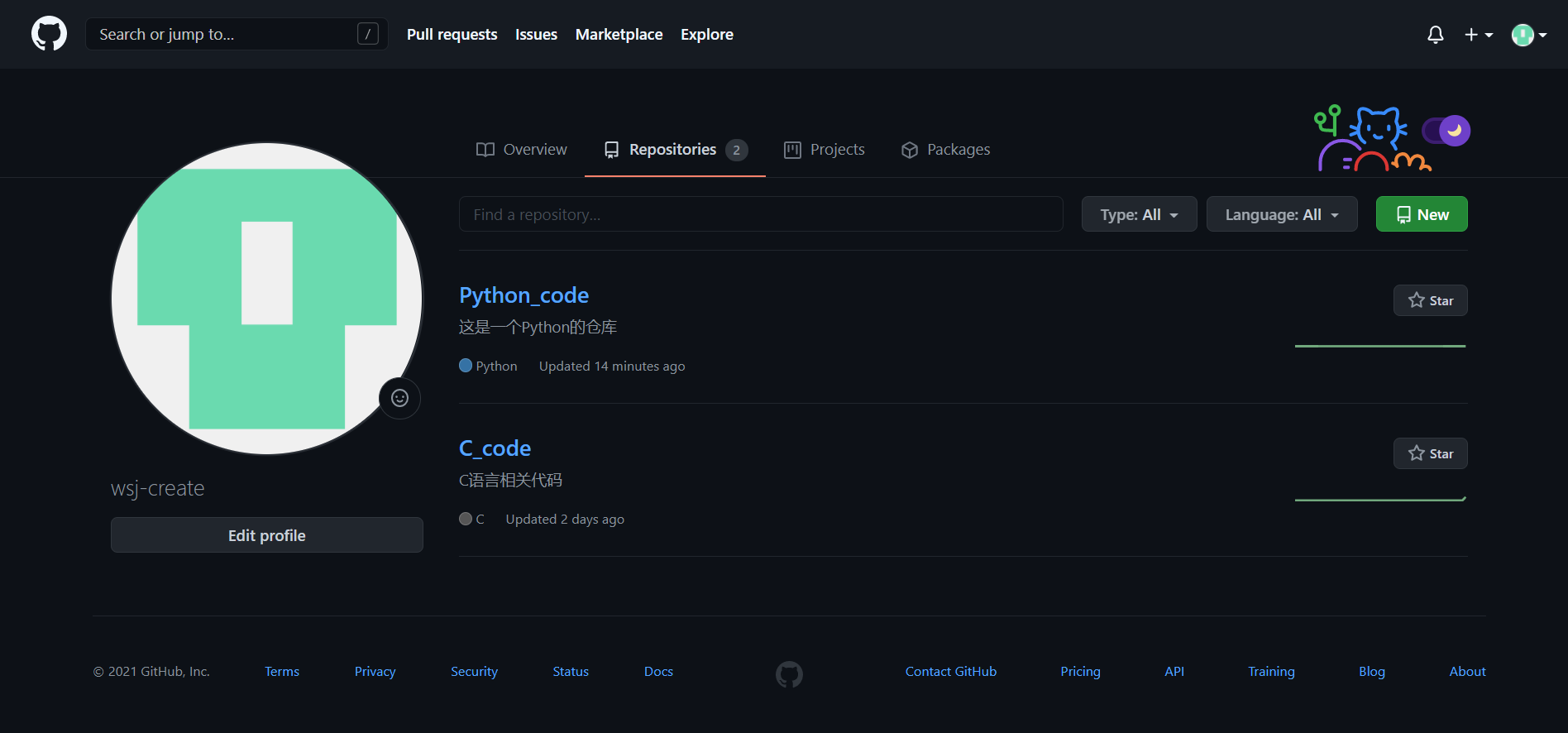The width and height of the screenshot is (1568, 733).
Task: Click the slash shortcut key icon
Action: coord(368,34)
